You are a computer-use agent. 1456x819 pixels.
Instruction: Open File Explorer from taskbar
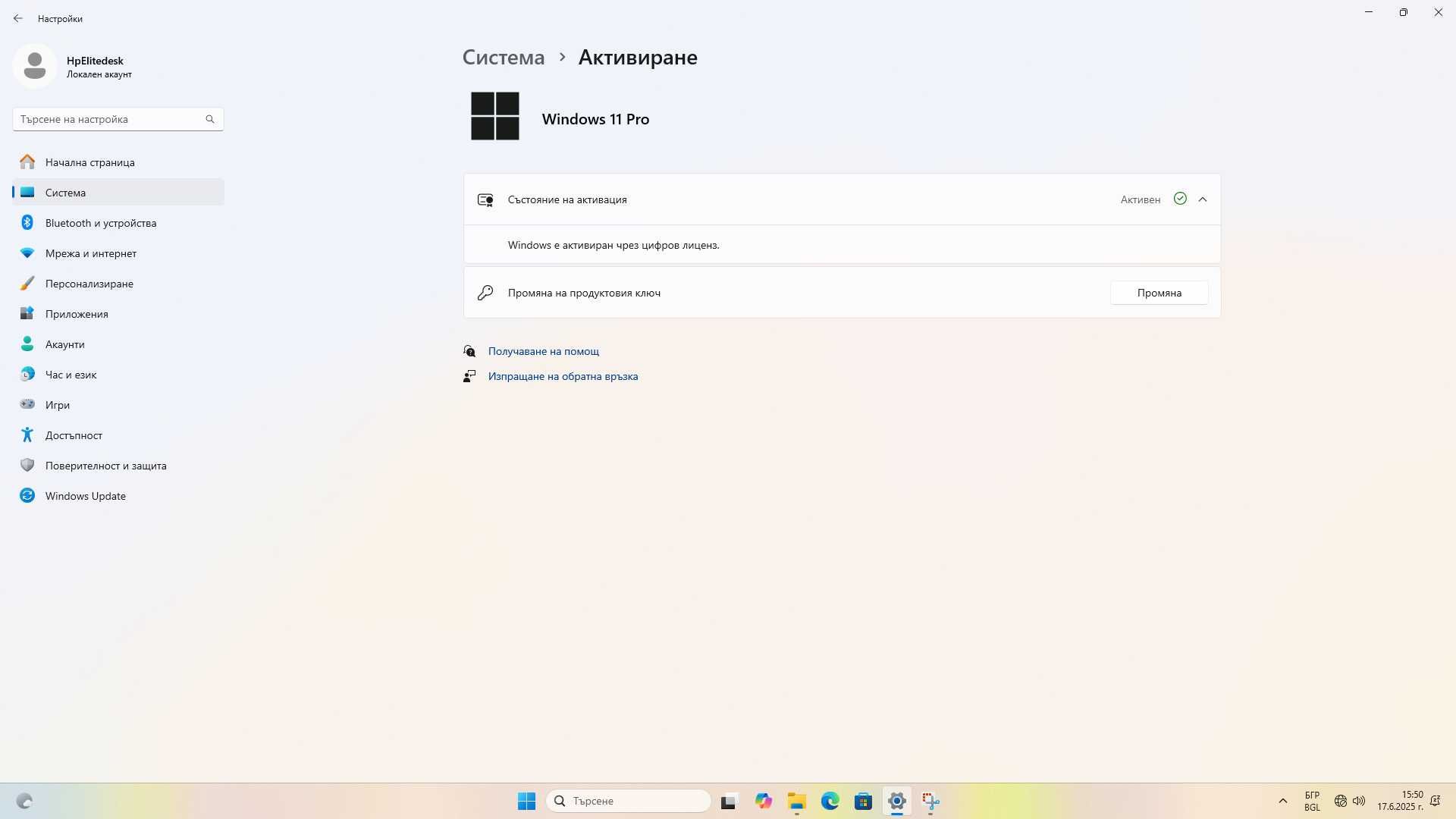point(796,801)
